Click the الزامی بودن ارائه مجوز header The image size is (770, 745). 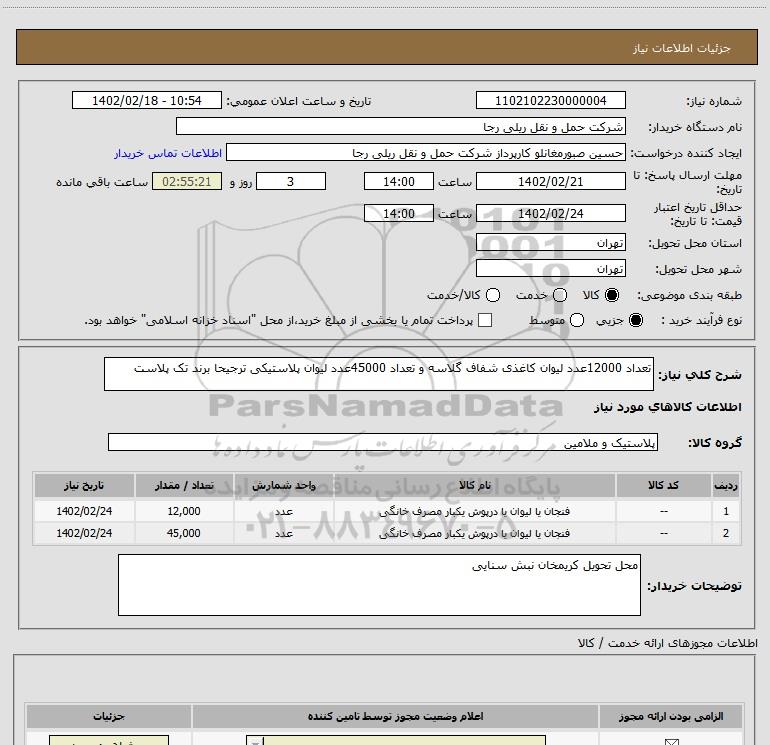671,717
